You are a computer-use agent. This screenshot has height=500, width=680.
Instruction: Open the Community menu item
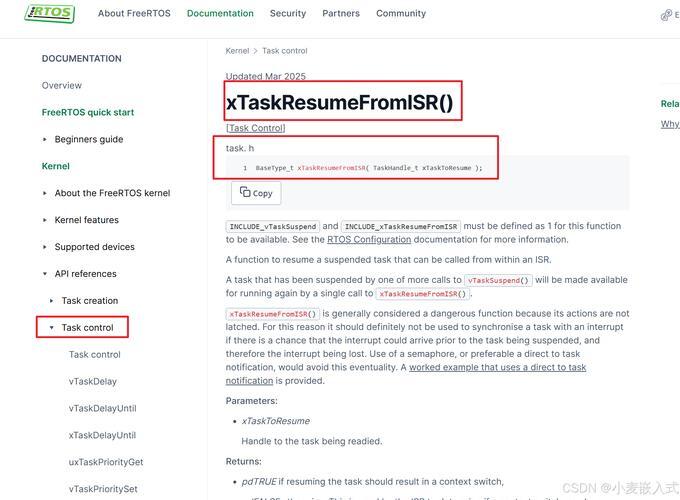tap(401, 13)
